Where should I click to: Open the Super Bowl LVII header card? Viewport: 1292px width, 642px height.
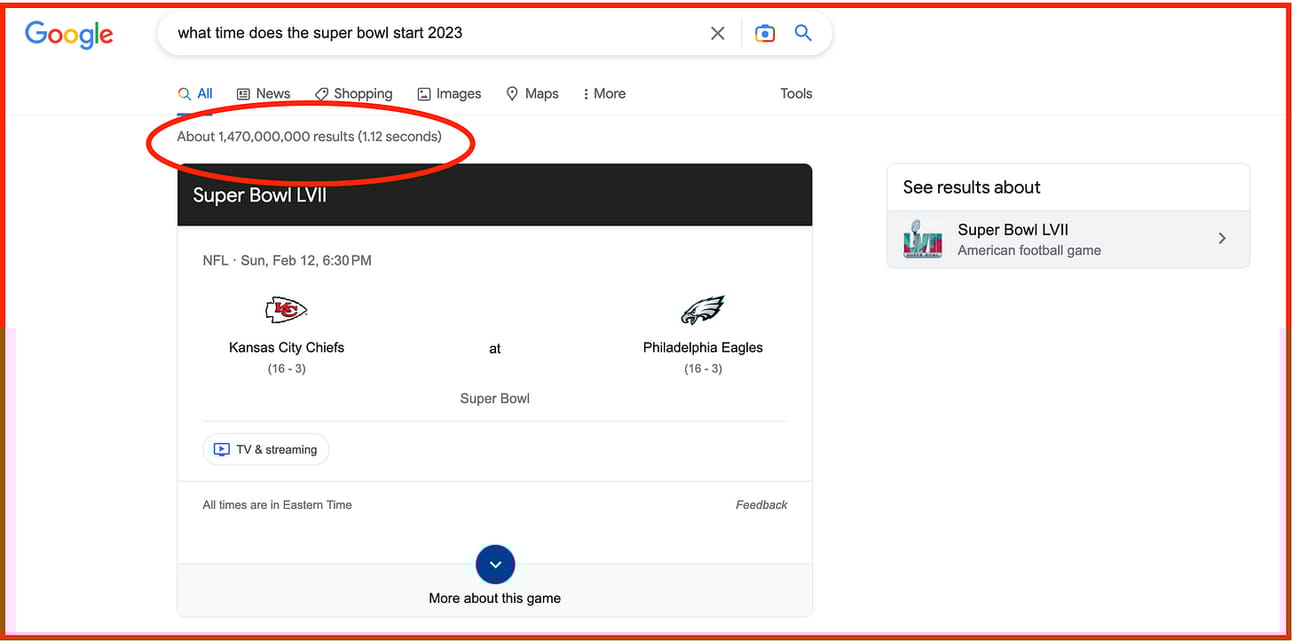pos(495,195)
